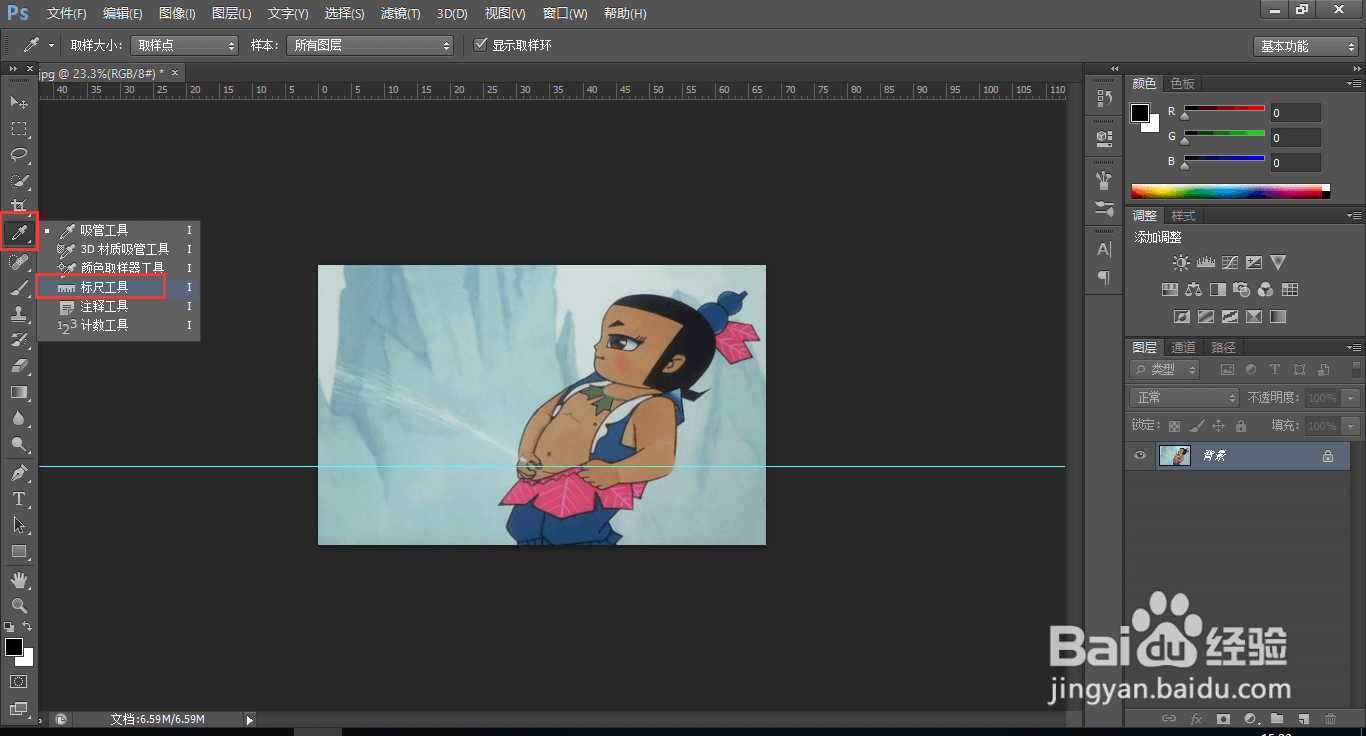Toggle type layer filter
Viewport: 1366px width, 736px height.
pyautogui.click(x=1275, y=370)
